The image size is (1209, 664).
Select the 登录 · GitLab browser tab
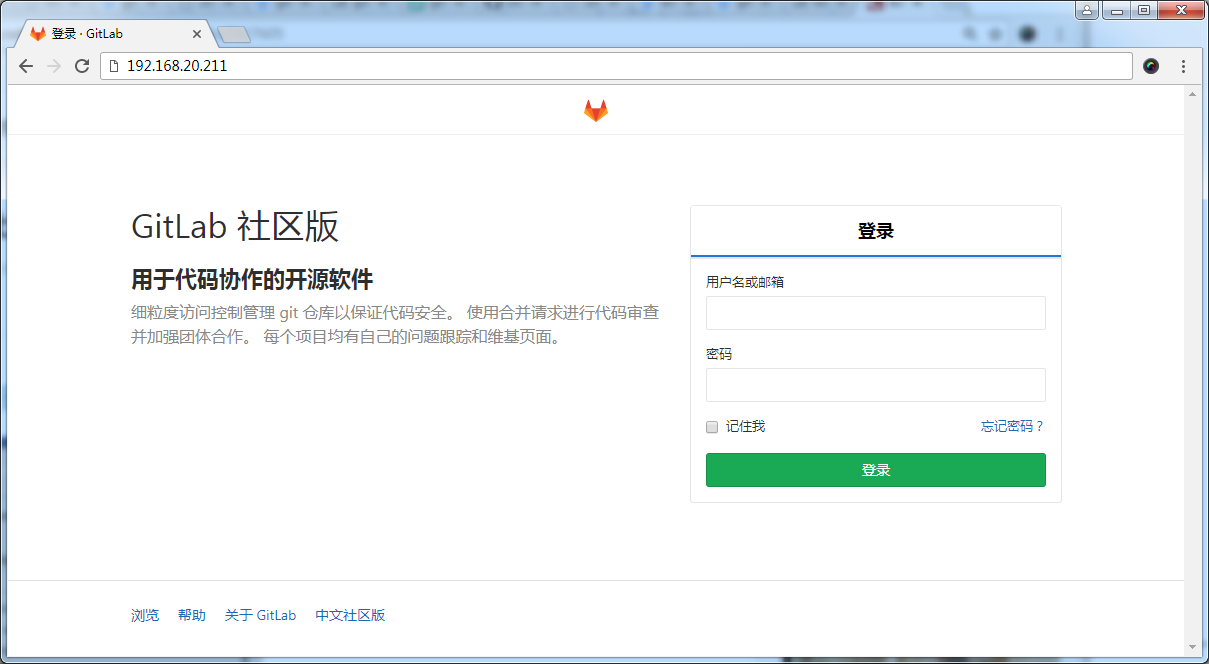tap(117, 34)
